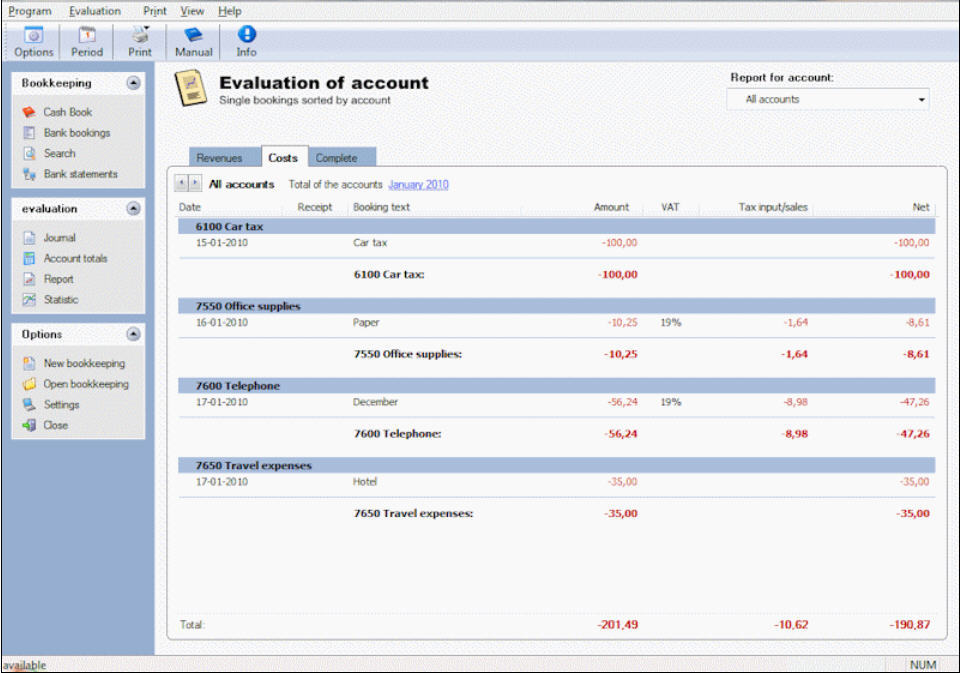This screenshot has width=960, height=673.
Task: Go to previous account arrow
Action: coord(180,184)
